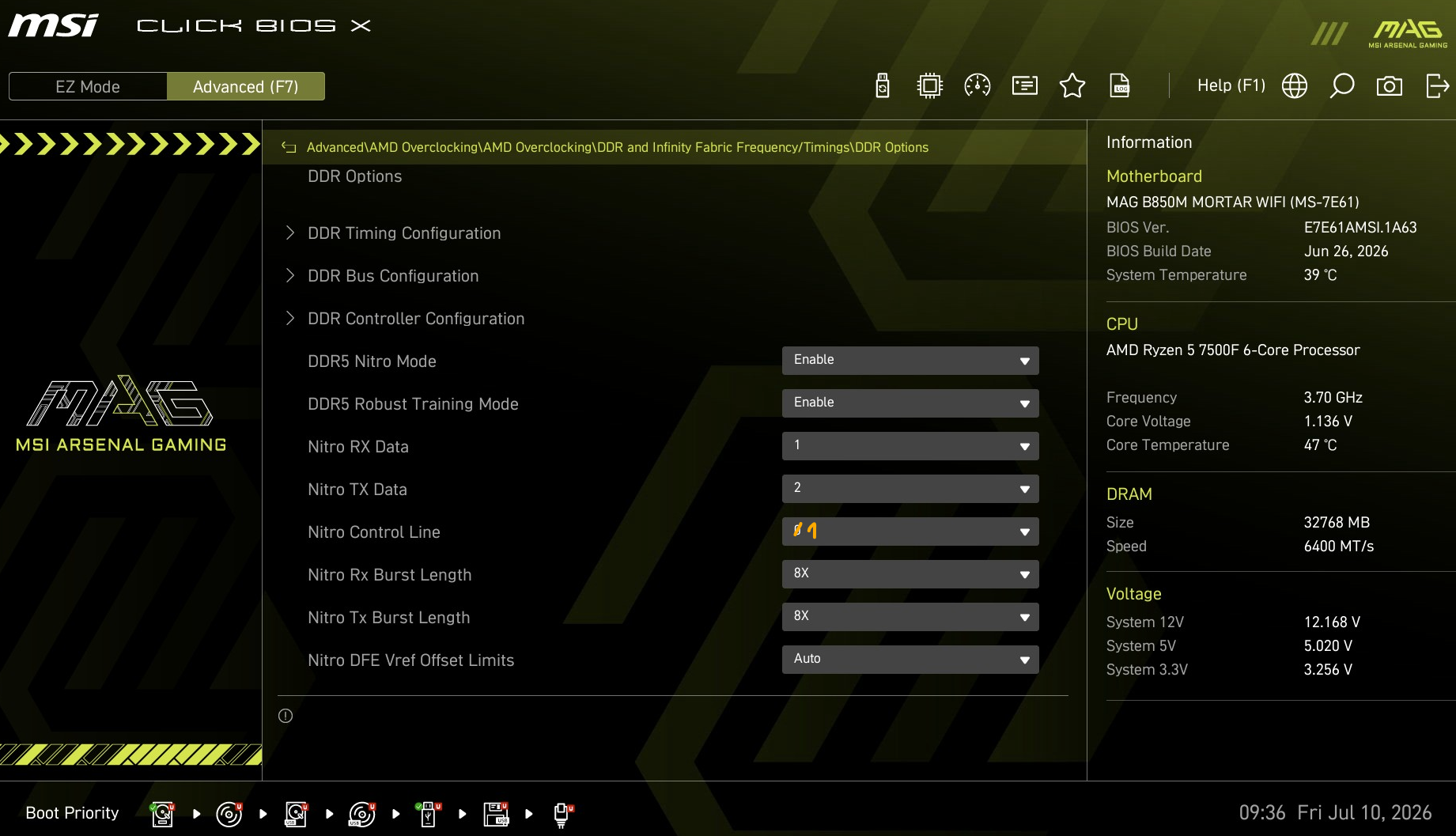Open the CPU chip icon in toolbar
Image resolution: width=1456 pixels, height=836 pixels.
(x=930, y=85)
